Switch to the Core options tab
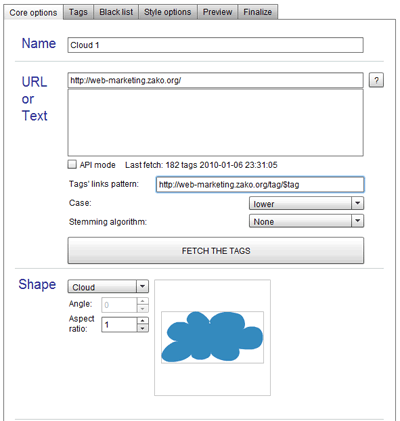 click(33, 12)
